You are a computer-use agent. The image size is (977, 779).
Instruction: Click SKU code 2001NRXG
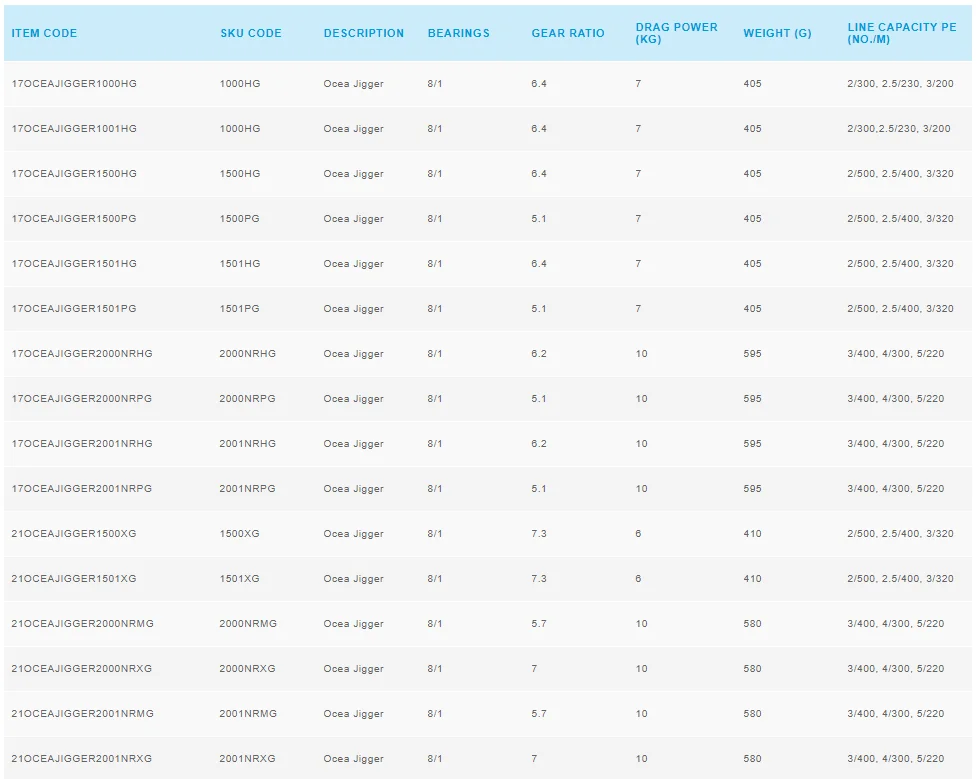click(247, 758)
